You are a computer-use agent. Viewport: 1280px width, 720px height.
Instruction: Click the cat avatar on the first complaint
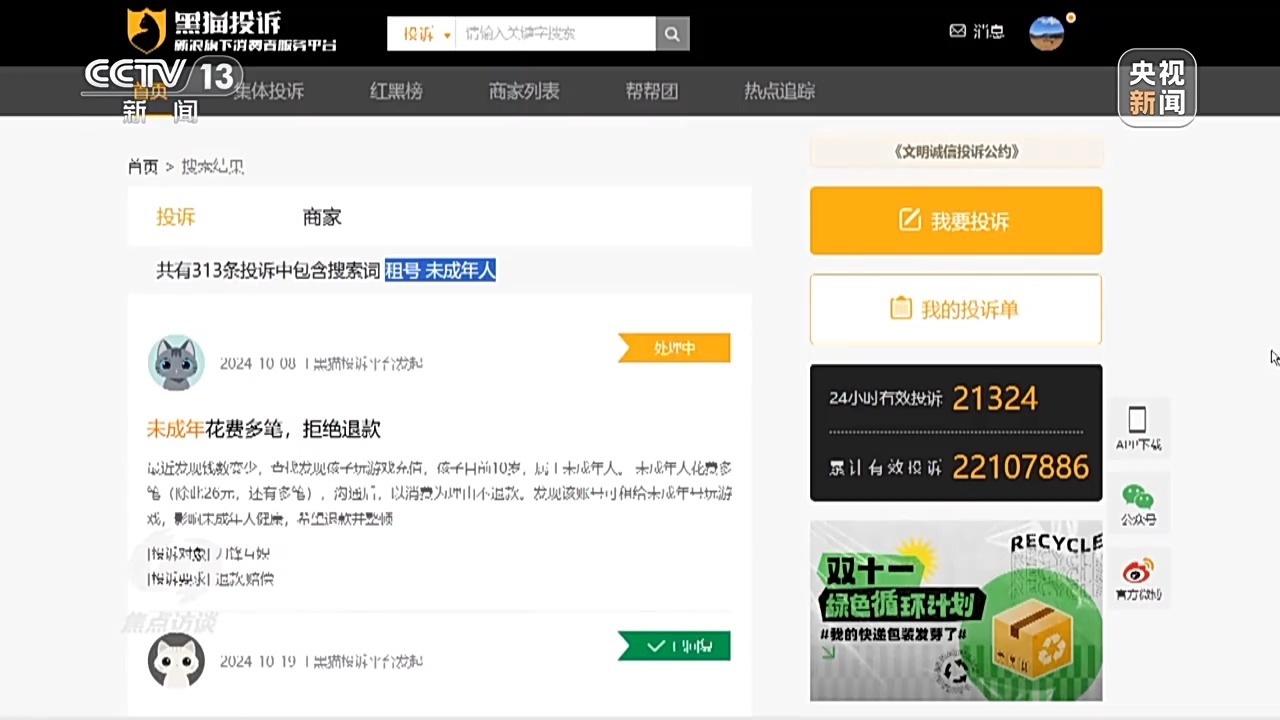176,363
